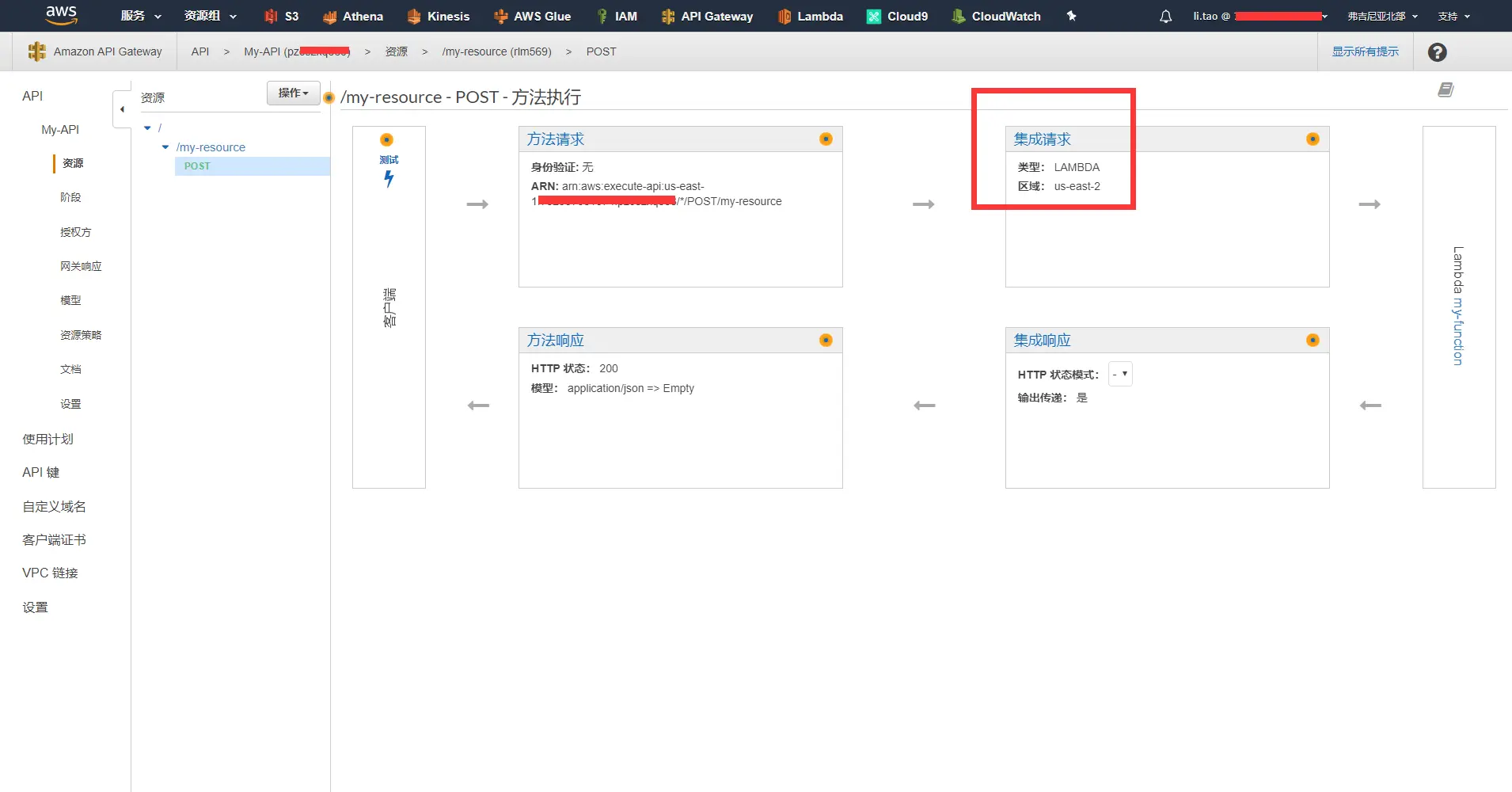Click the My-API breadcrumb link

(297, 51)
